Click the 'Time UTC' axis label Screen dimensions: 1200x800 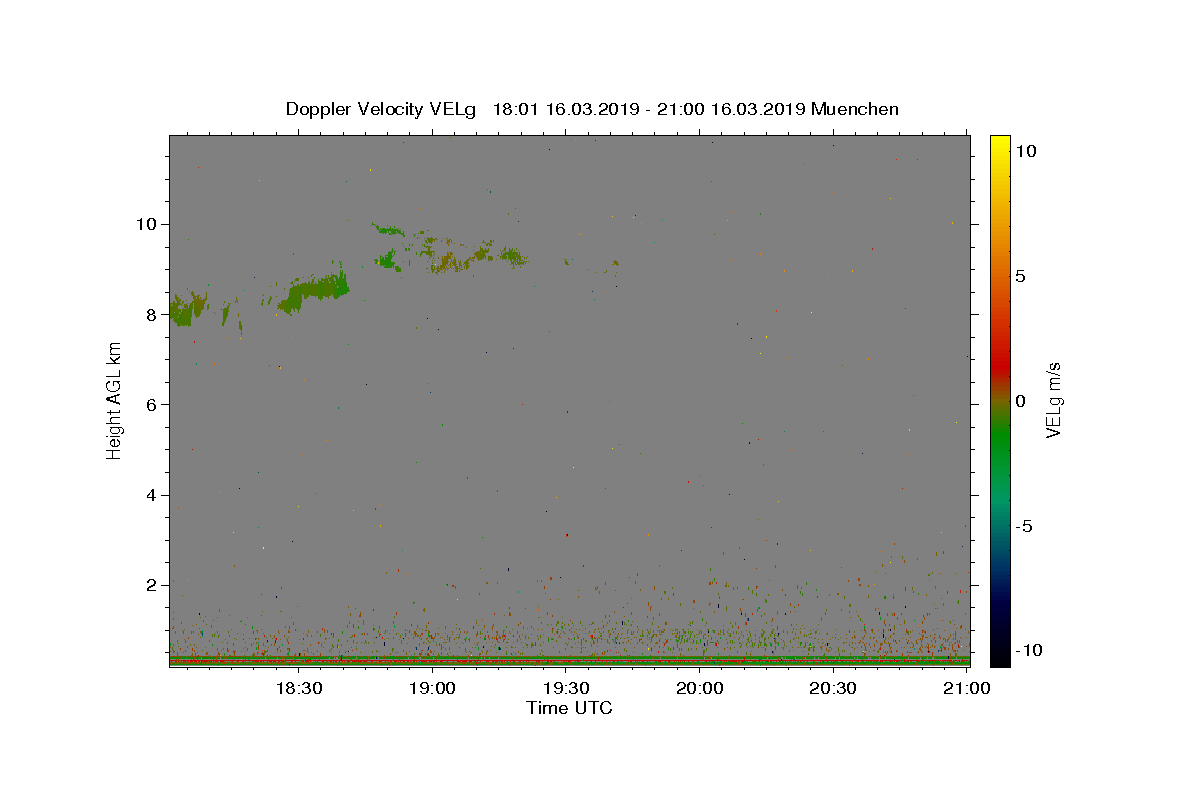click(569, 708)
